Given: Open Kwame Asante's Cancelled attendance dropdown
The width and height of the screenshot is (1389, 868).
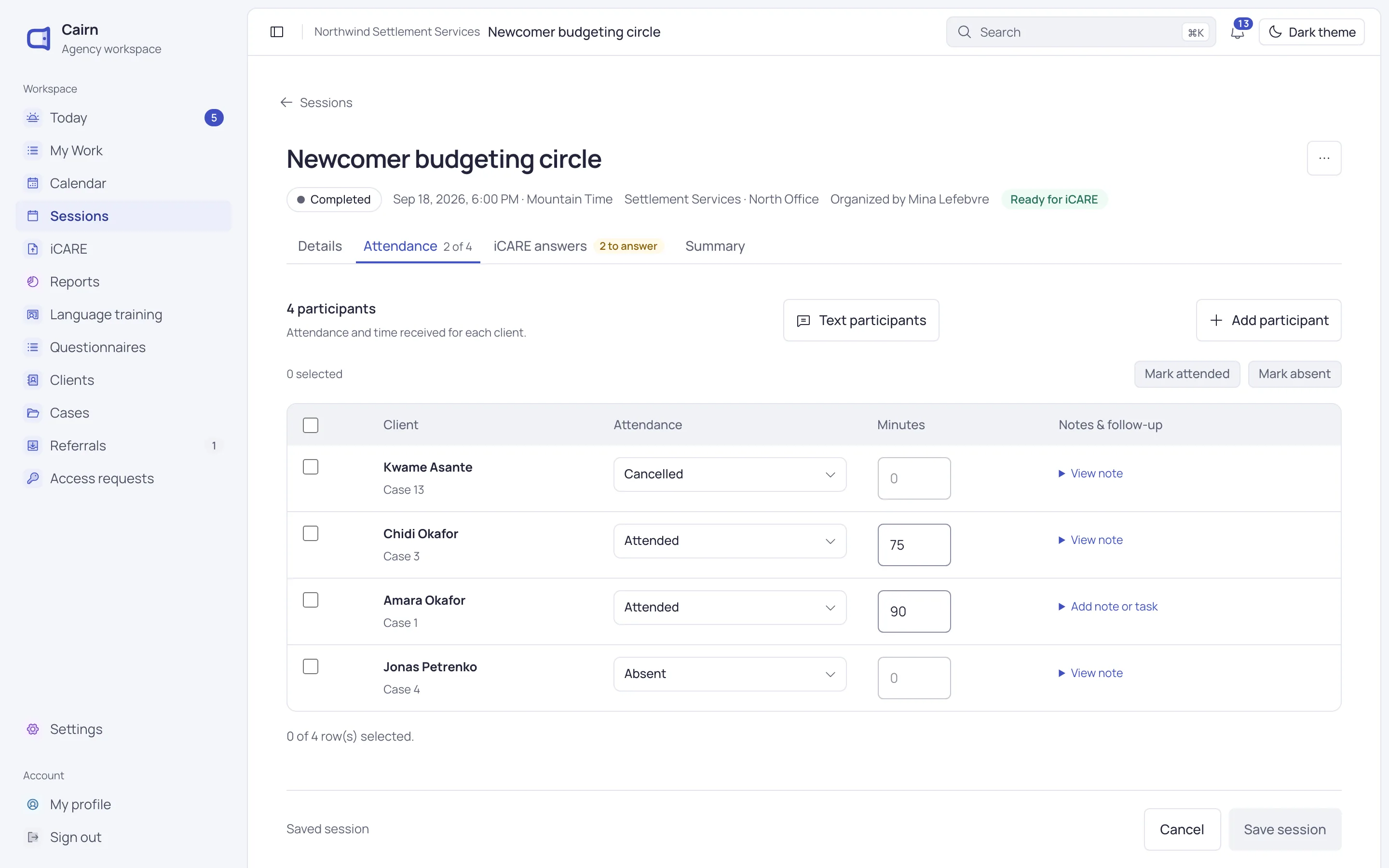Looking at the screenshot, I should [x=730, y=474].
